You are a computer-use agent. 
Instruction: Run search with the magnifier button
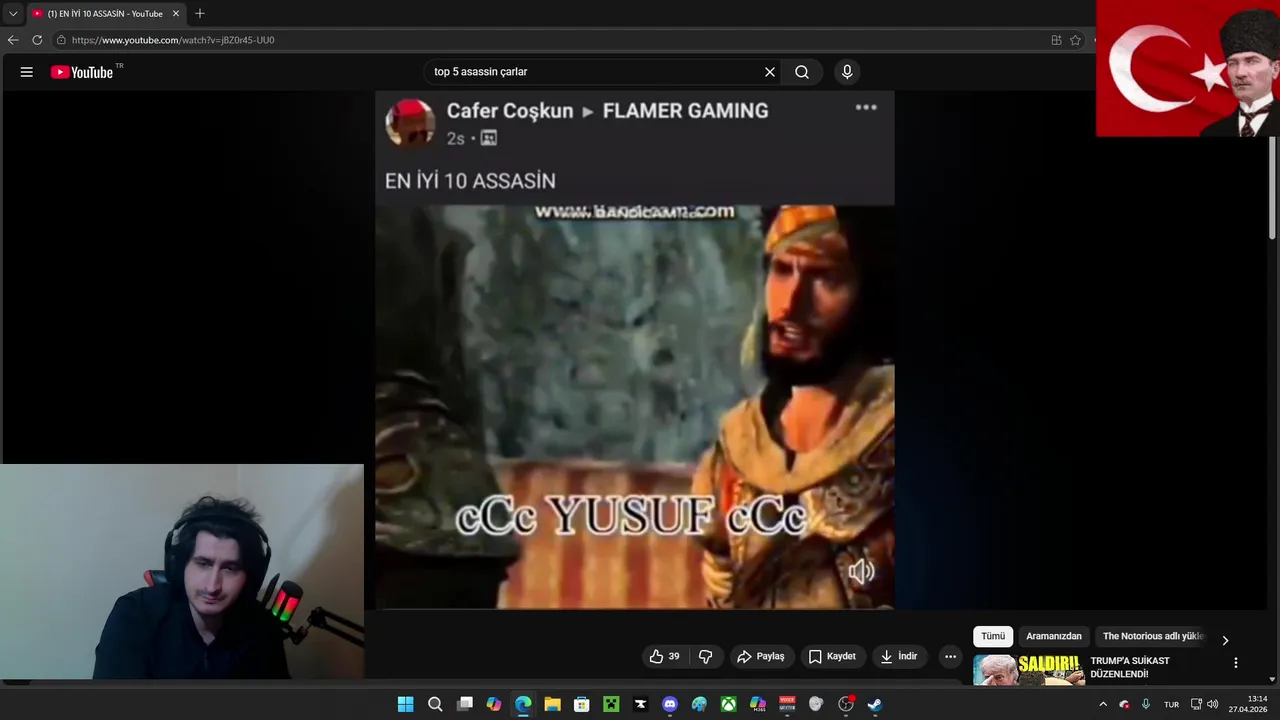pyautogui.click(x=802, y=72)
